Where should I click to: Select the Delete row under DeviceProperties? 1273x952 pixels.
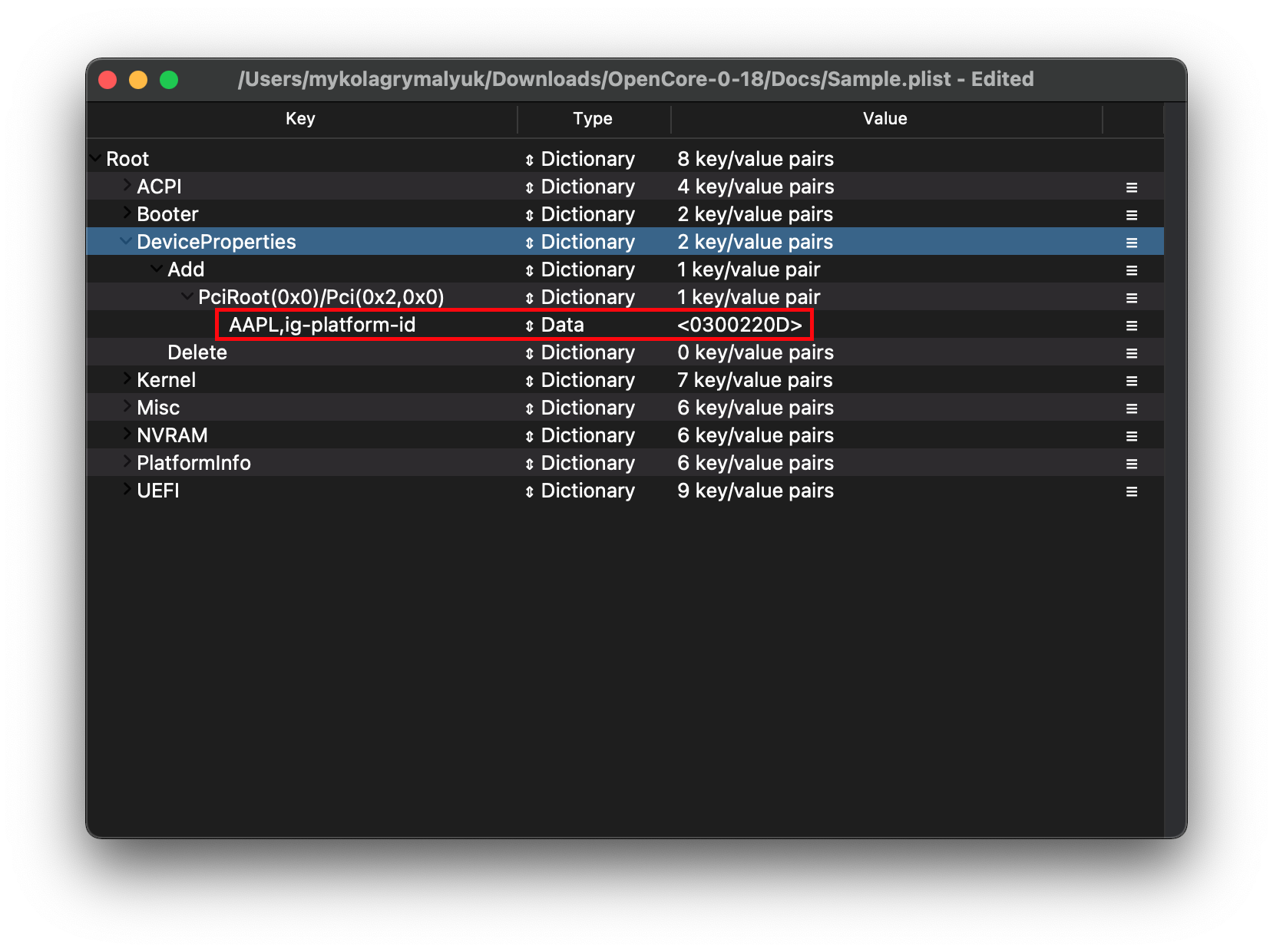[197, 353]
